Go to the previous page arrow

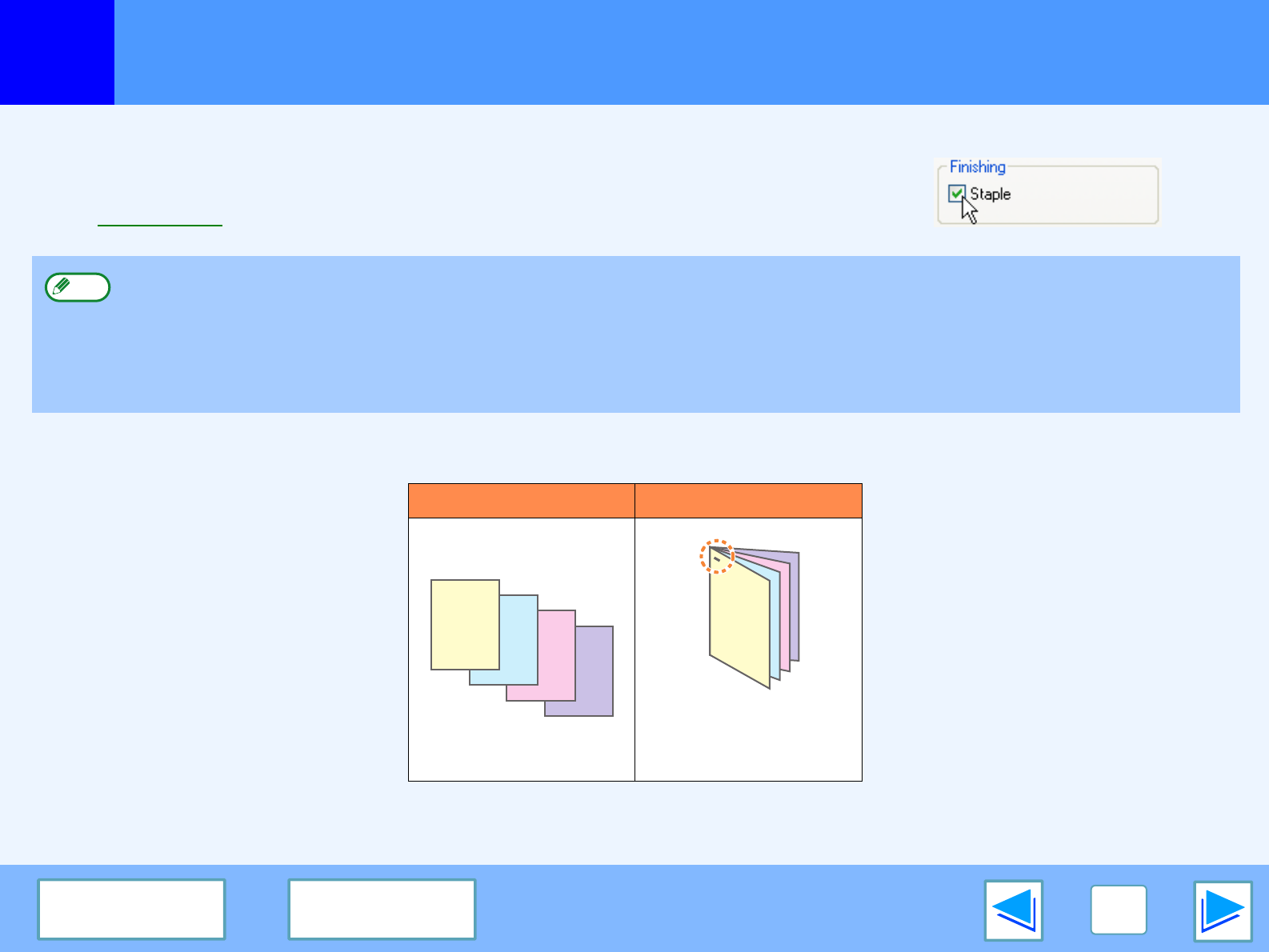click(1014, 910)
